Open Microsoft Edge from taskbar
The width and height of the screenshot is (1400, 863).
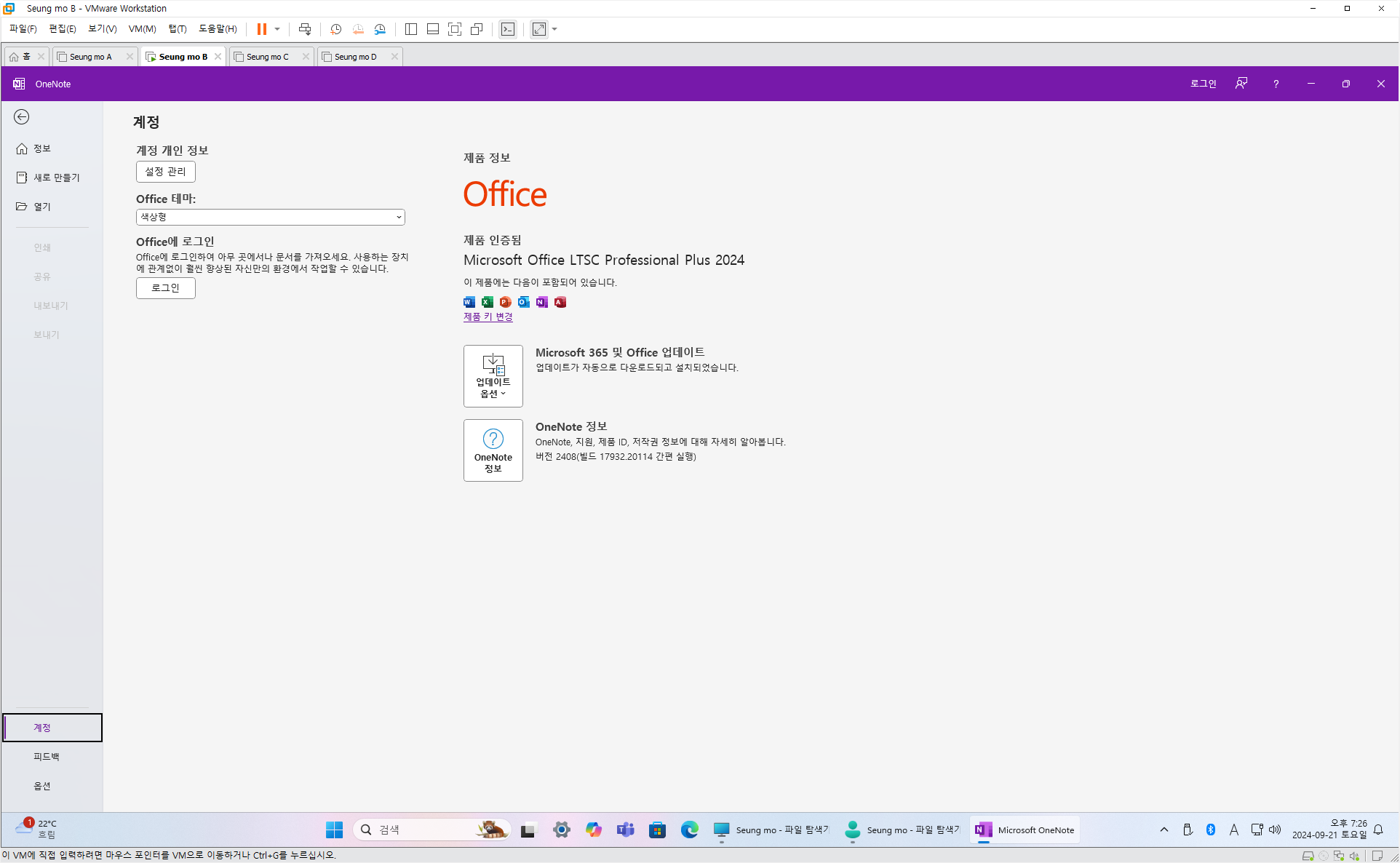689,830
